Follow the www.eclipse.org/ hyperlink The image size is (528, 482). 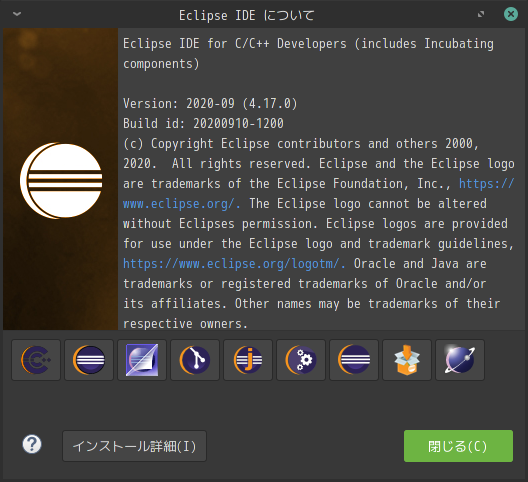(182, 204)
